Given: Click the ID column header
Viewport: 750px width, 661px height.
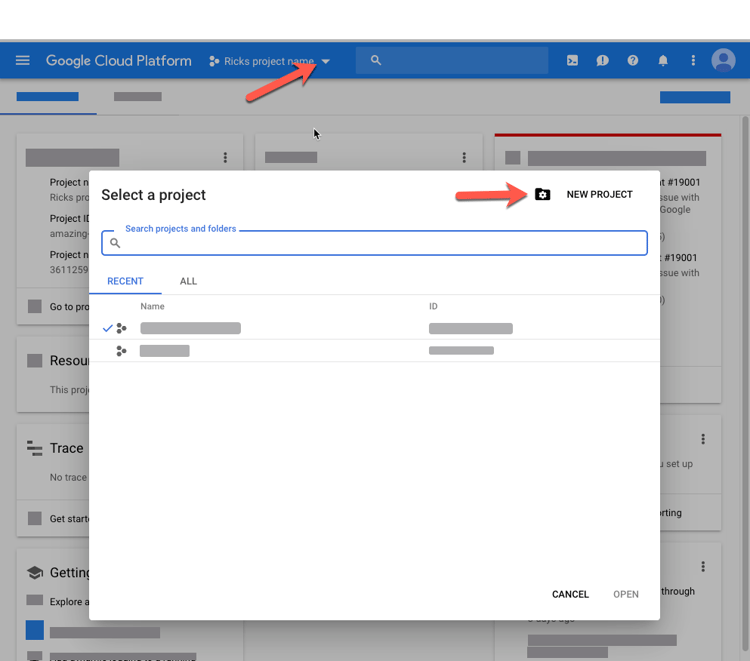Looking at the screenshot, I should point(433,306).
